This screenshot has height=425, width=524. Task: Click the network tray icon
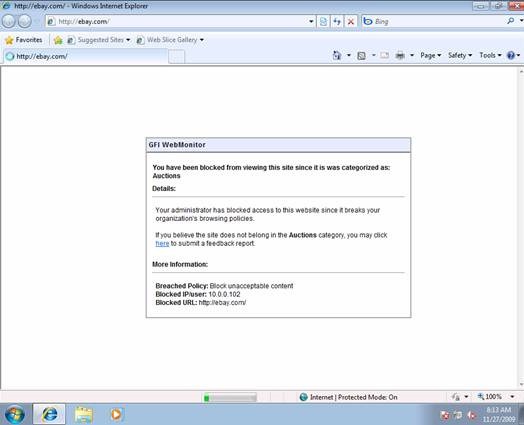tap(458, 415)
